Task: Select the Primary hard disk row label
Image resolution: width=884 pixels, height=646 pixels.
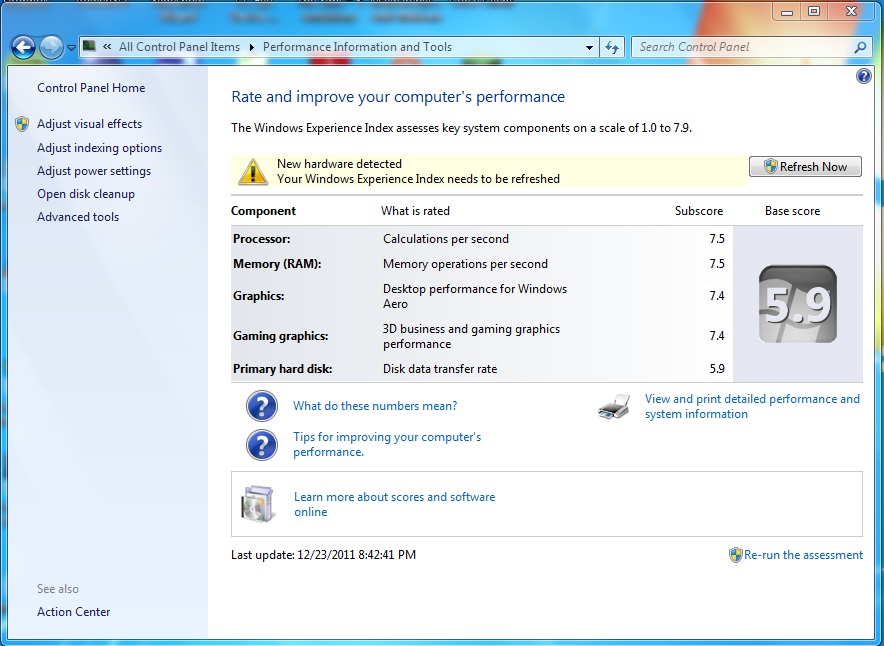Action: pyautogui.click(x=282, y=369)
